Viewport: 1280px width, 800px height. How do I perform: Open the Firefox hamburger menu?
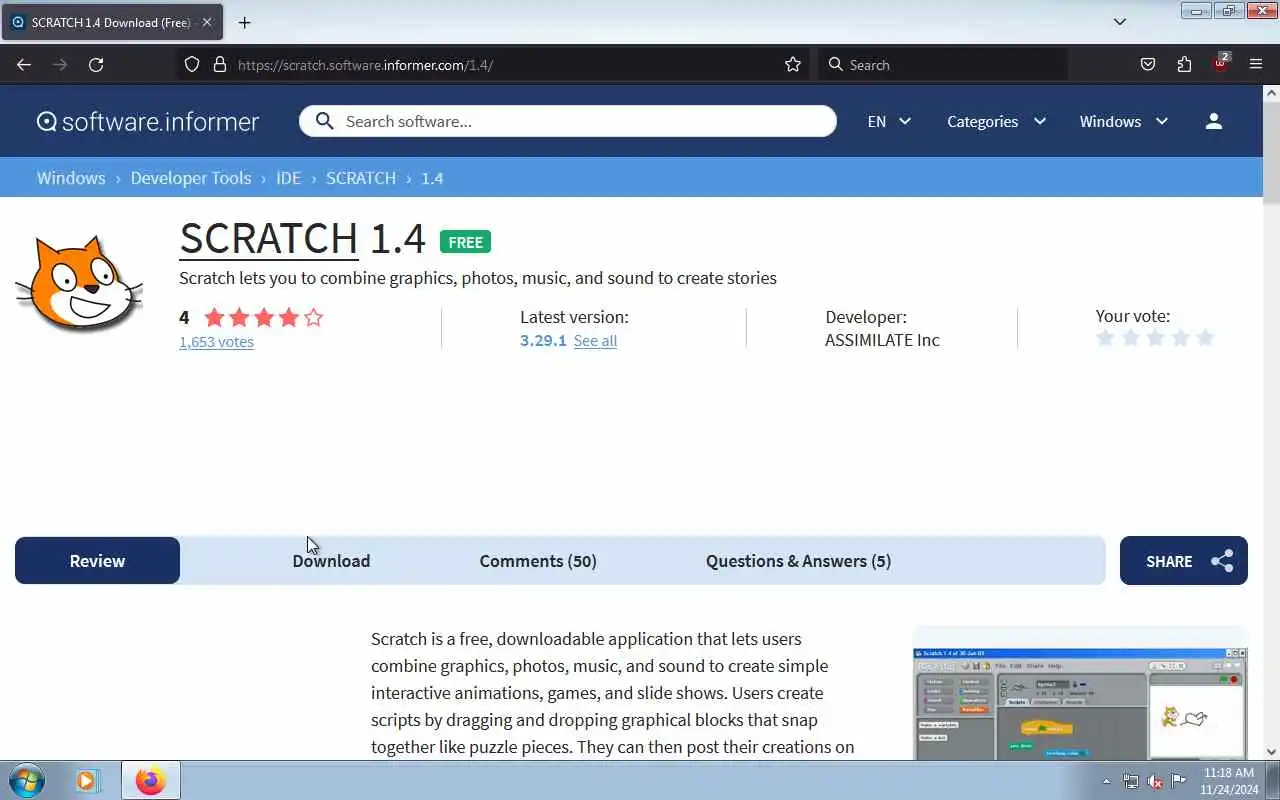coord(1256,64)
